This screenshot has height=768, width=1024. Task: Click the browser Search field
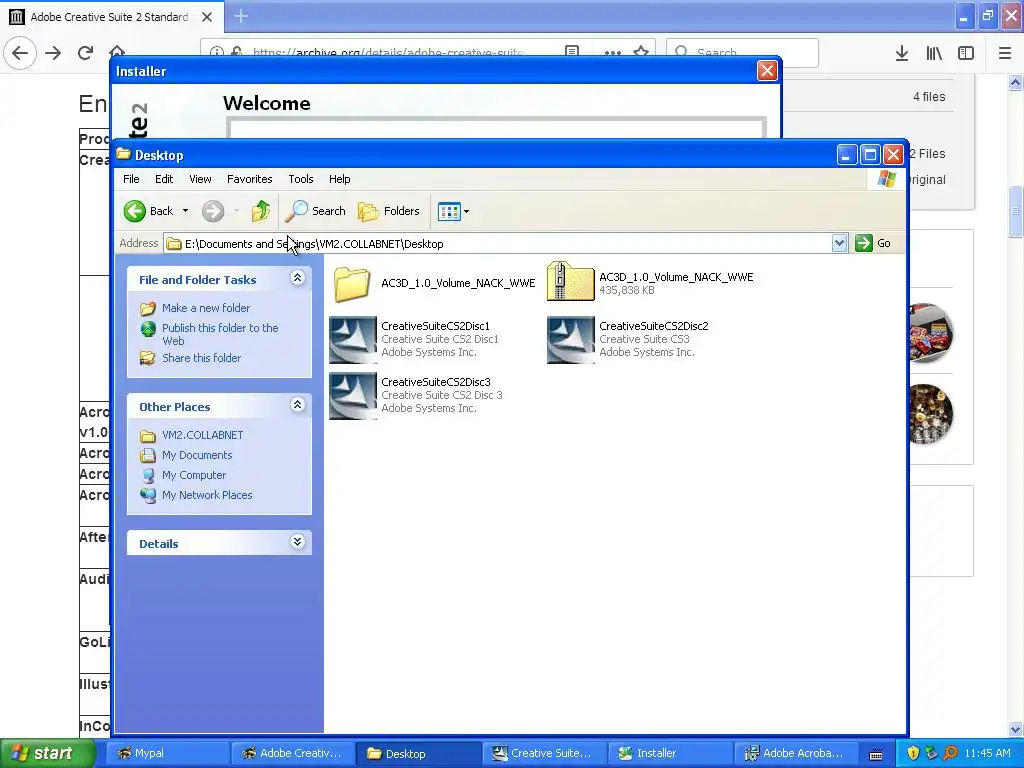click(x=743, y=53)
